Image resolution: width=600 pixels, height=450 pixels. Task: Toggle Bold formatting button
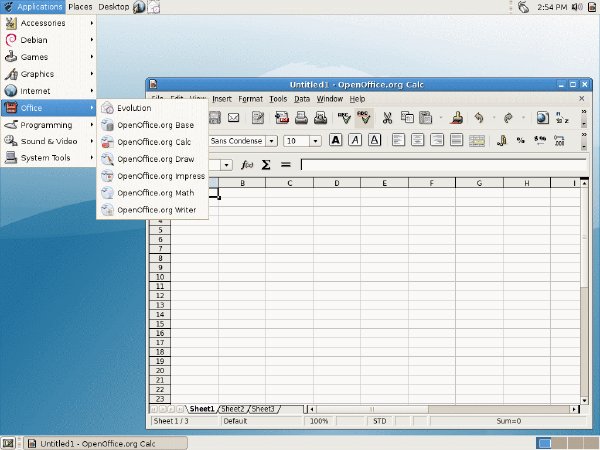tap(336, 140)
